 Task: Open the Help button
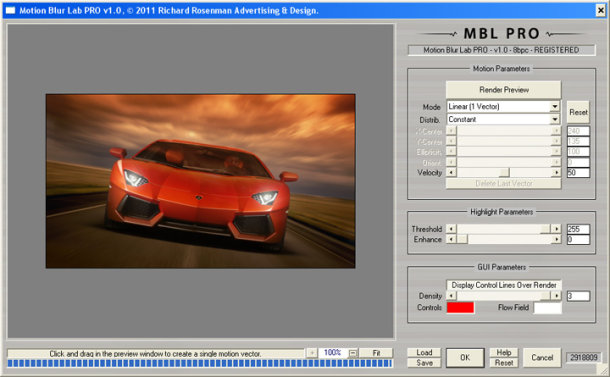point(504,352)
